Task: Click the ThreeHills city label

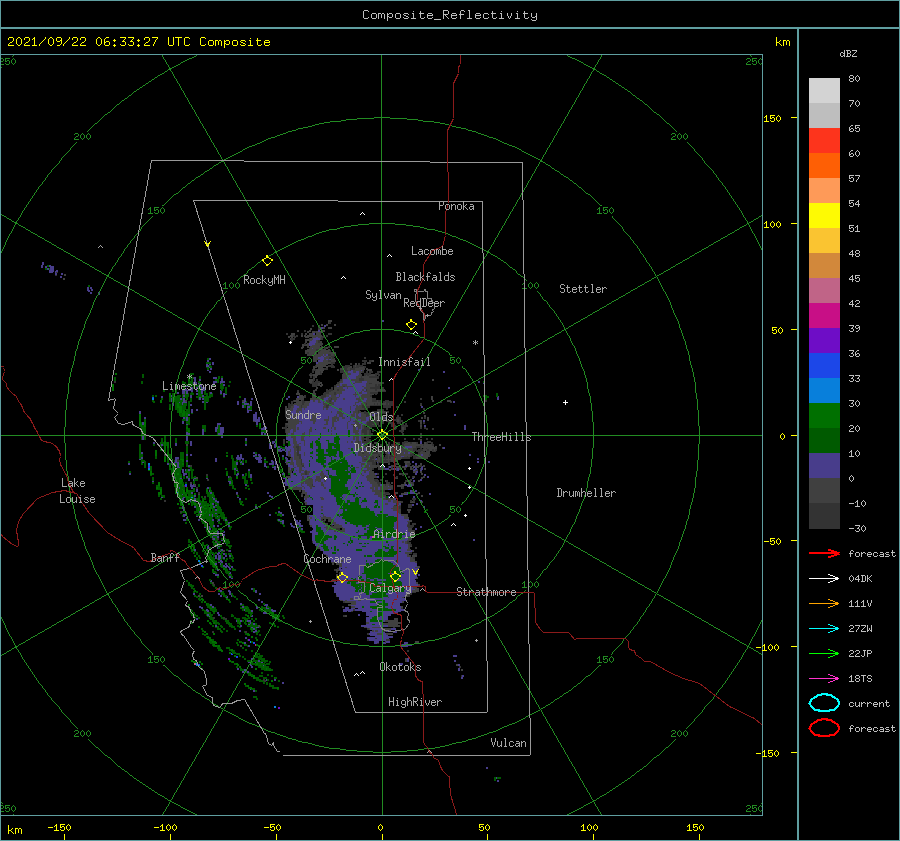Action: click(501, 437)
